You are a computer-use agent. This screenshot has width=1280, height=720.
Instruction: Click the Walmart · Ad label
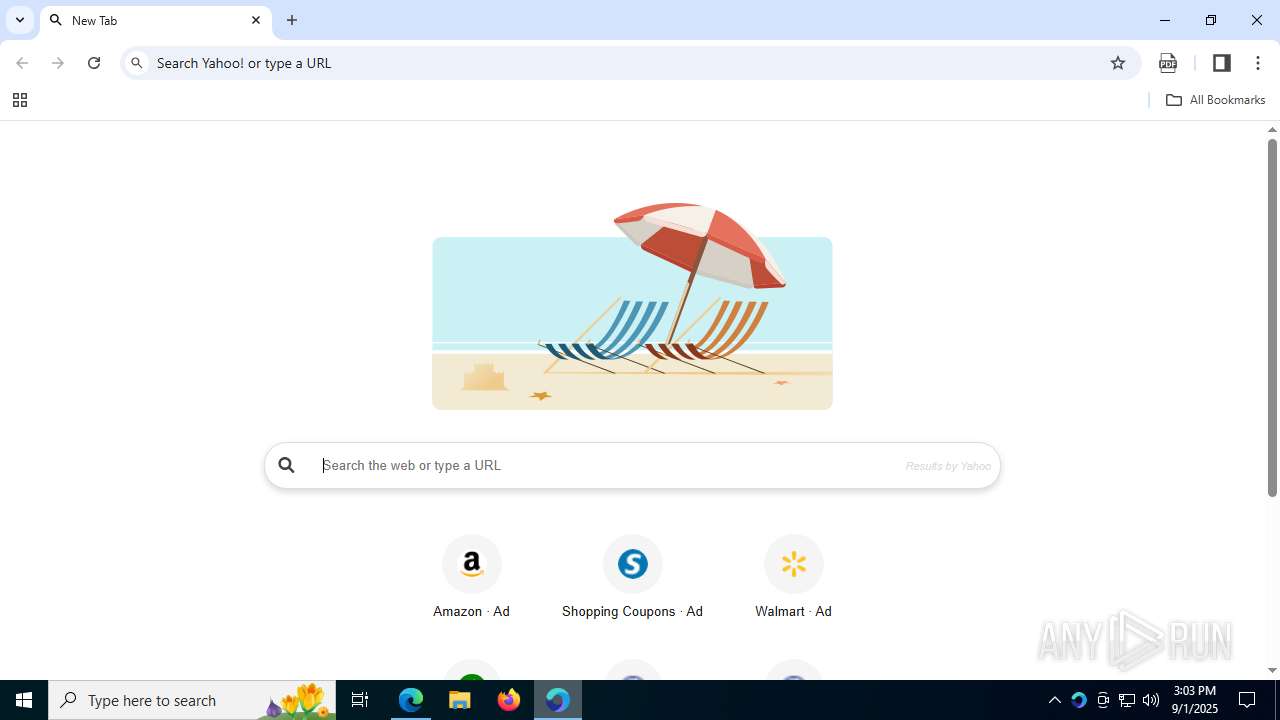(x=794, y=611)
